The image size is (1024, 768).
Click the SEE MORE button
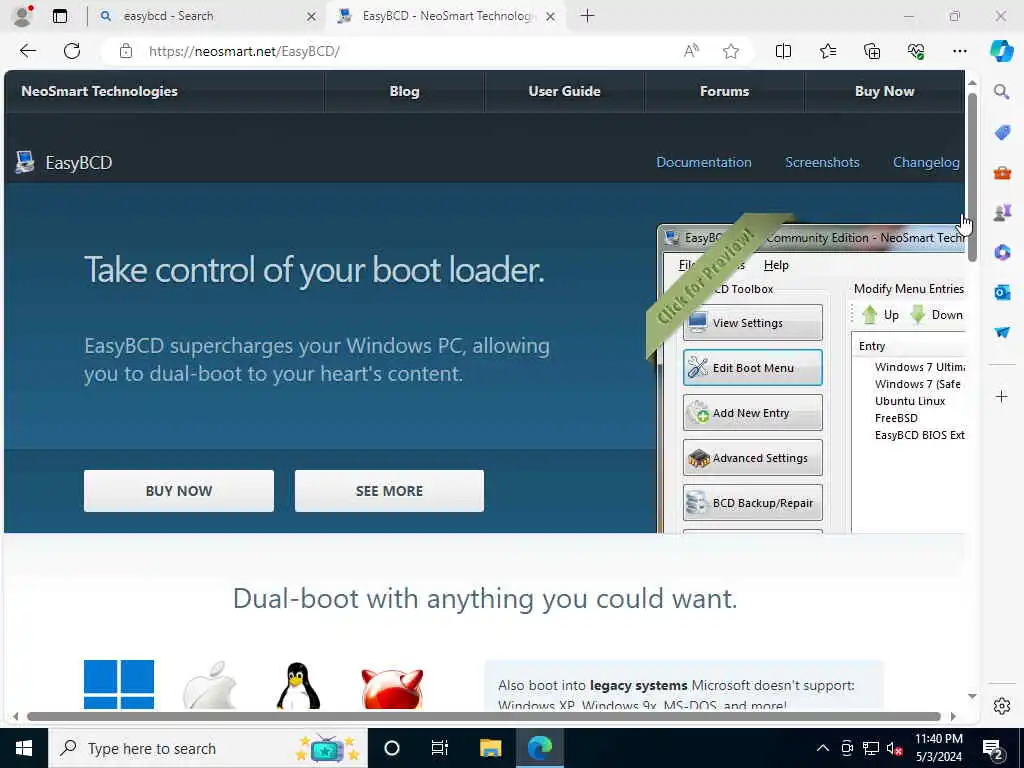389,490
